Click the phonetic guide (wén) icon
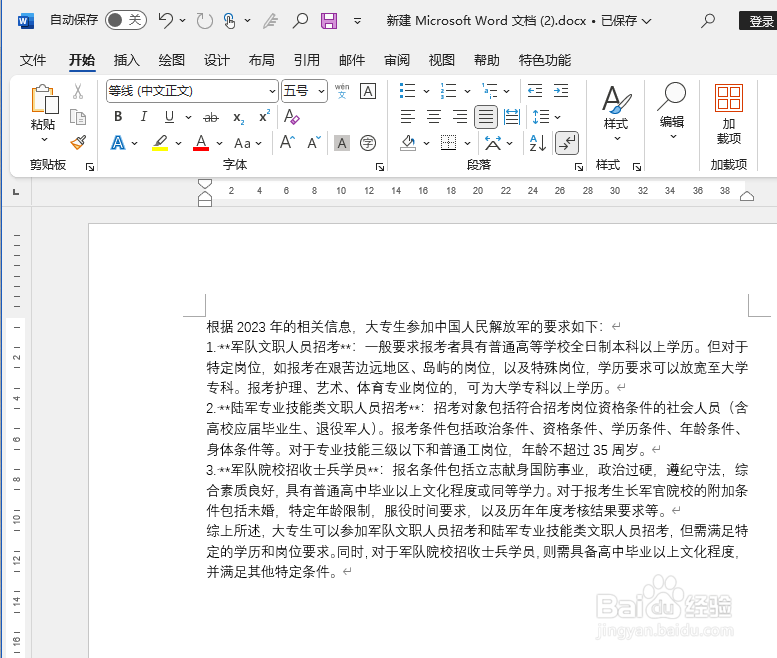Viewport: 777px width, 658px height. [x=342, y=91]
